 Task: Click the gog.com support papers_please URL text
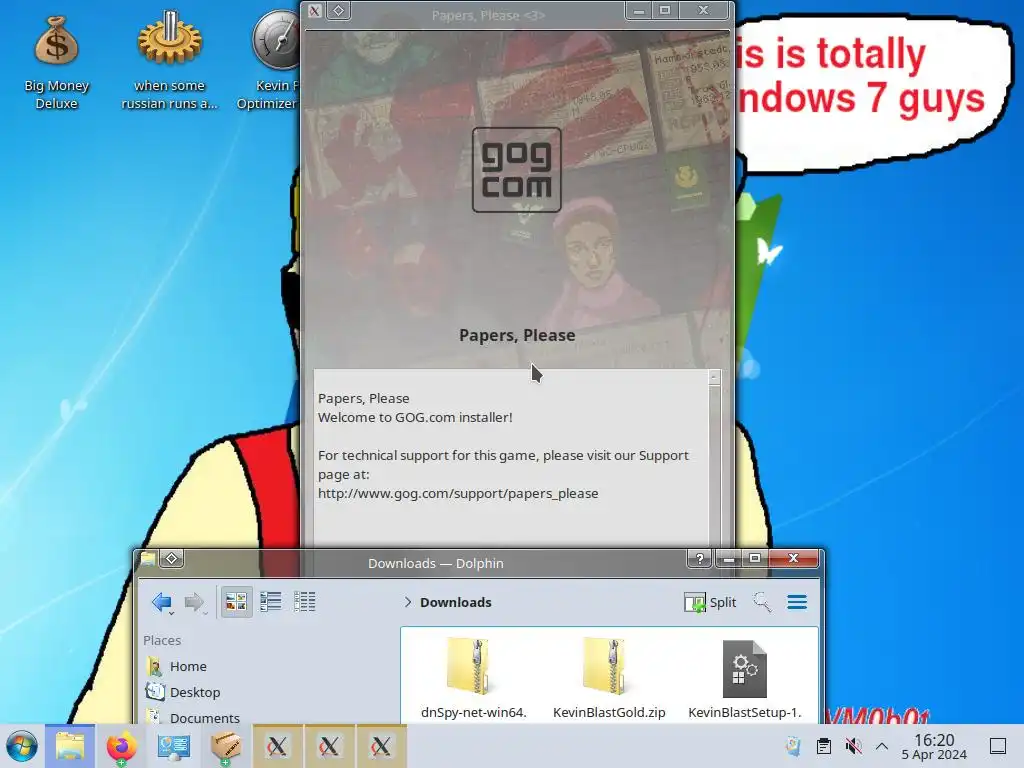coord(458,493)
